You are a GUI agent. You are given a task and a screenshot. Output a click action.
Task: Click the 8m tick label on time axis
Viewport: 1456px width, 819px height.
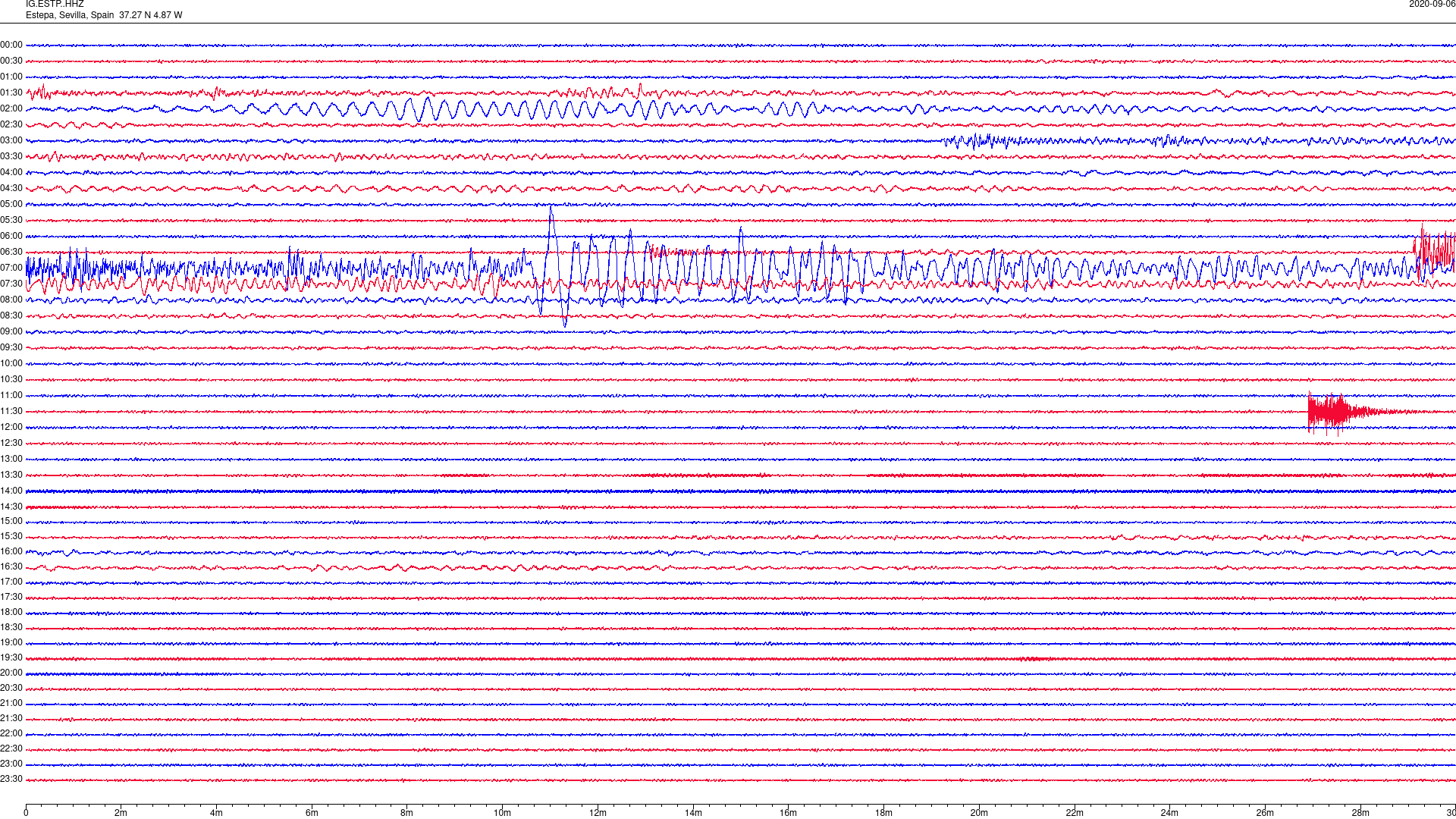pyautogui.click(x=407, y=814)
